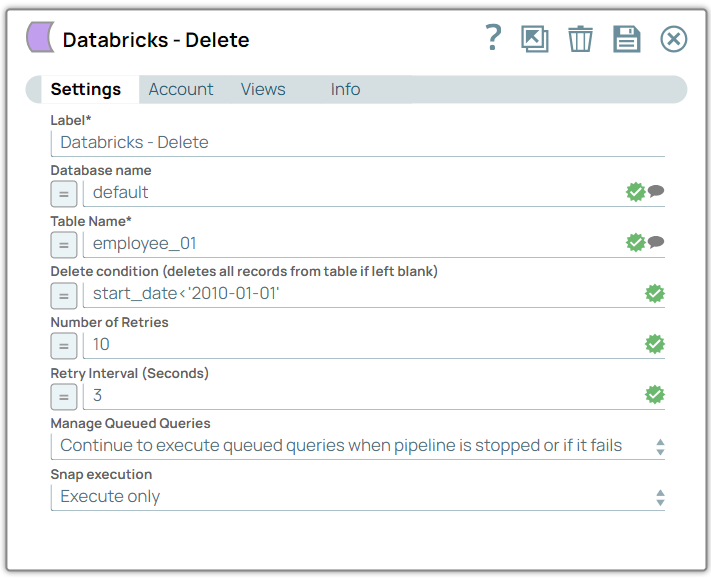Delete the snap with trash icon
Image resolution: width=711 pixels, height=579 pixels.
(580, 39)
